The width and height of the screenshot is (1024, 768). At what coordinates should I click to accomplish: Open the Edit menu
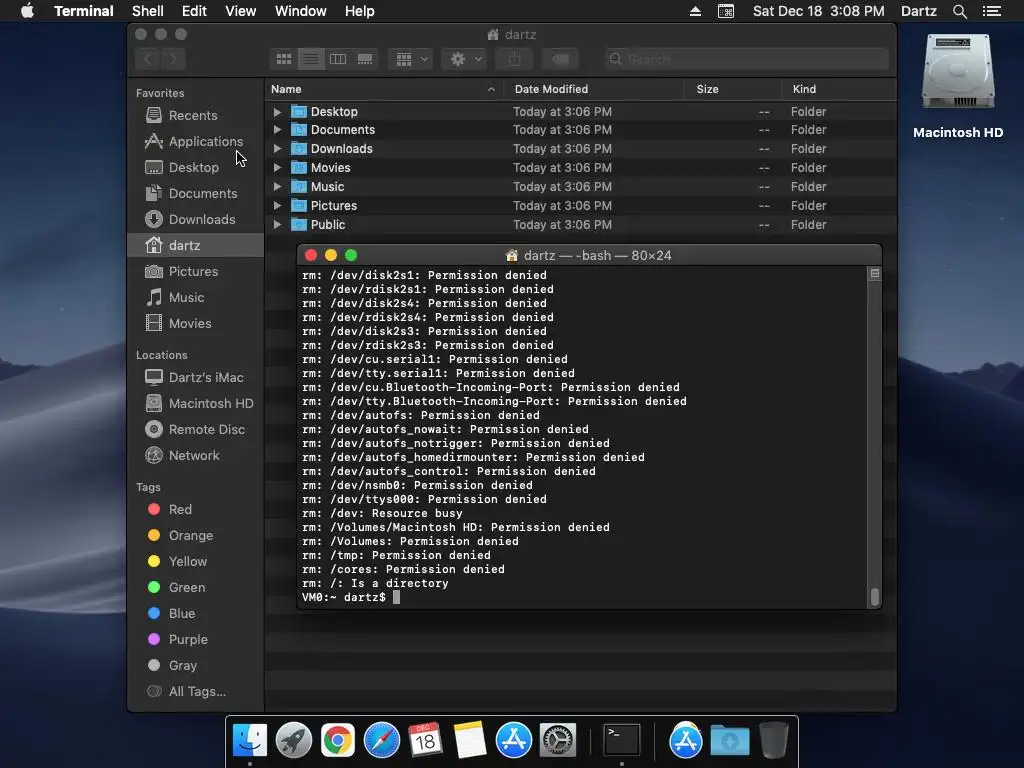194,11
